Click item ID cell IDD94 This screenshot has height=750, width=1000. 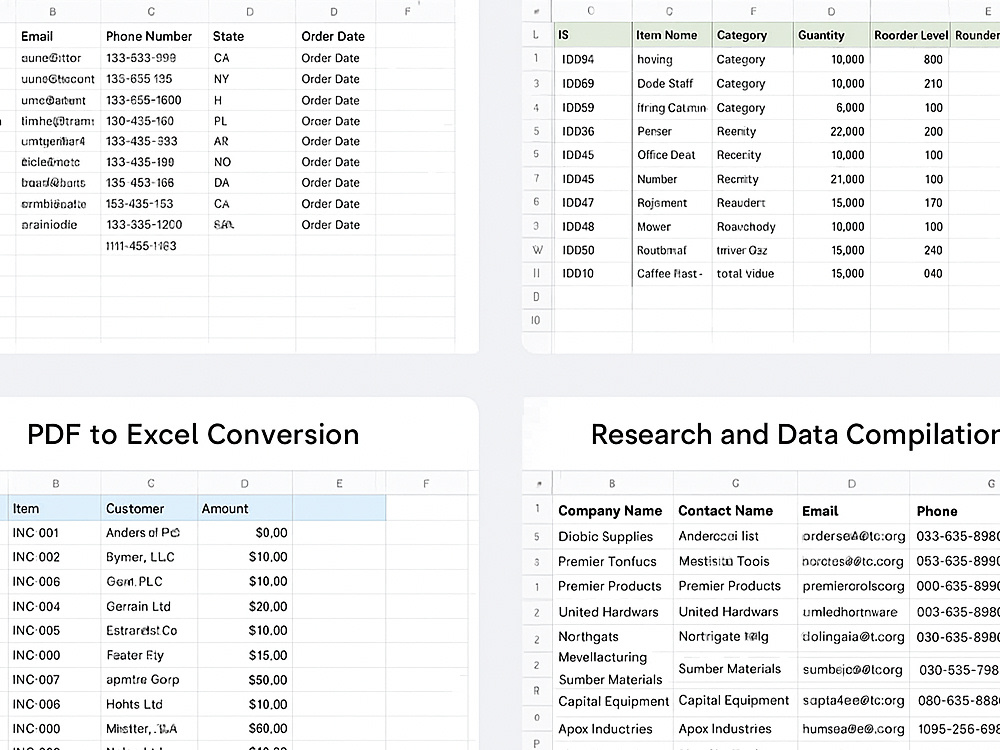click(x=593, y=59)
